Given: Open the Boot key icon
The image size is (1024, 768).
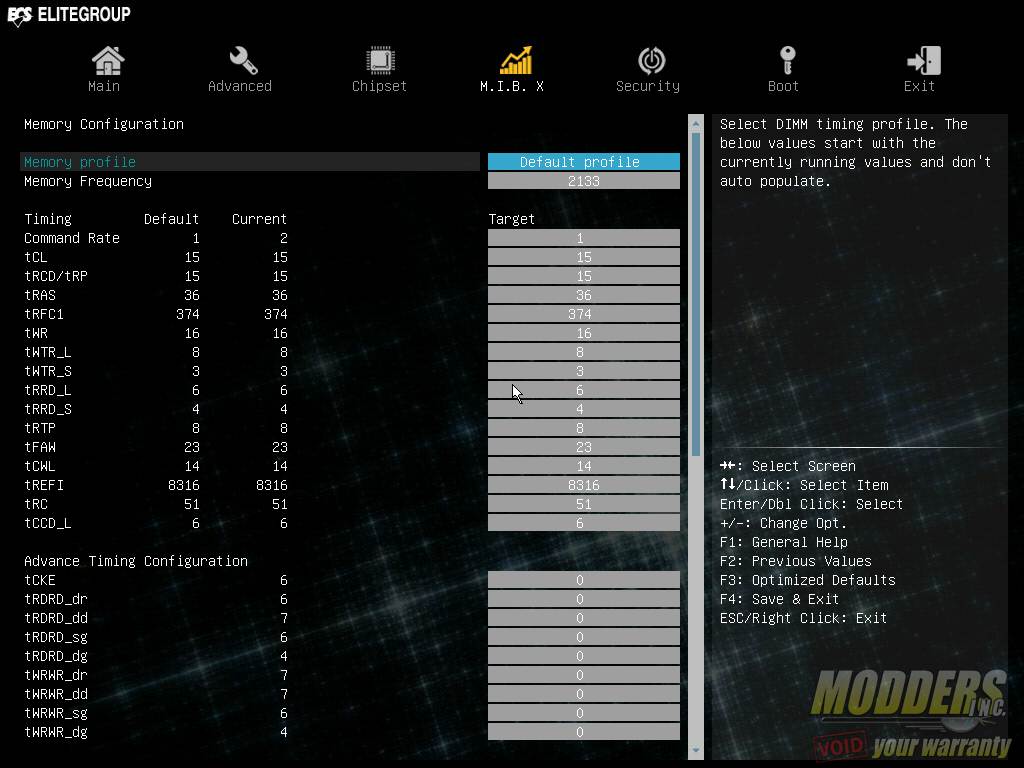Looking at the screenshot, I should point(787,61).
